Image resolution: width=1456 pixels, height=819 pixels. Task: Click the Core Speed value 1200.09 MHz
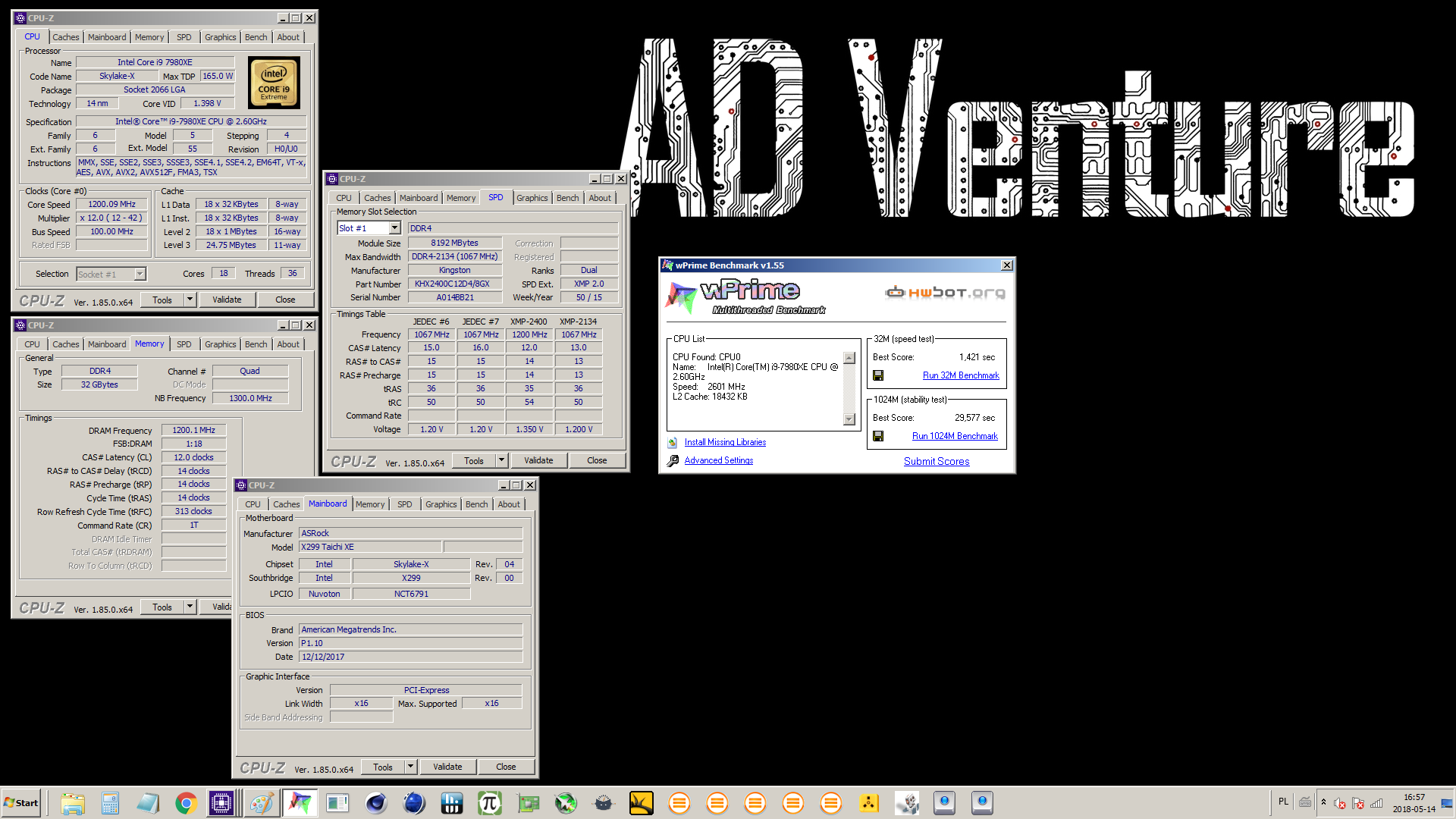[x=111, y=205]
